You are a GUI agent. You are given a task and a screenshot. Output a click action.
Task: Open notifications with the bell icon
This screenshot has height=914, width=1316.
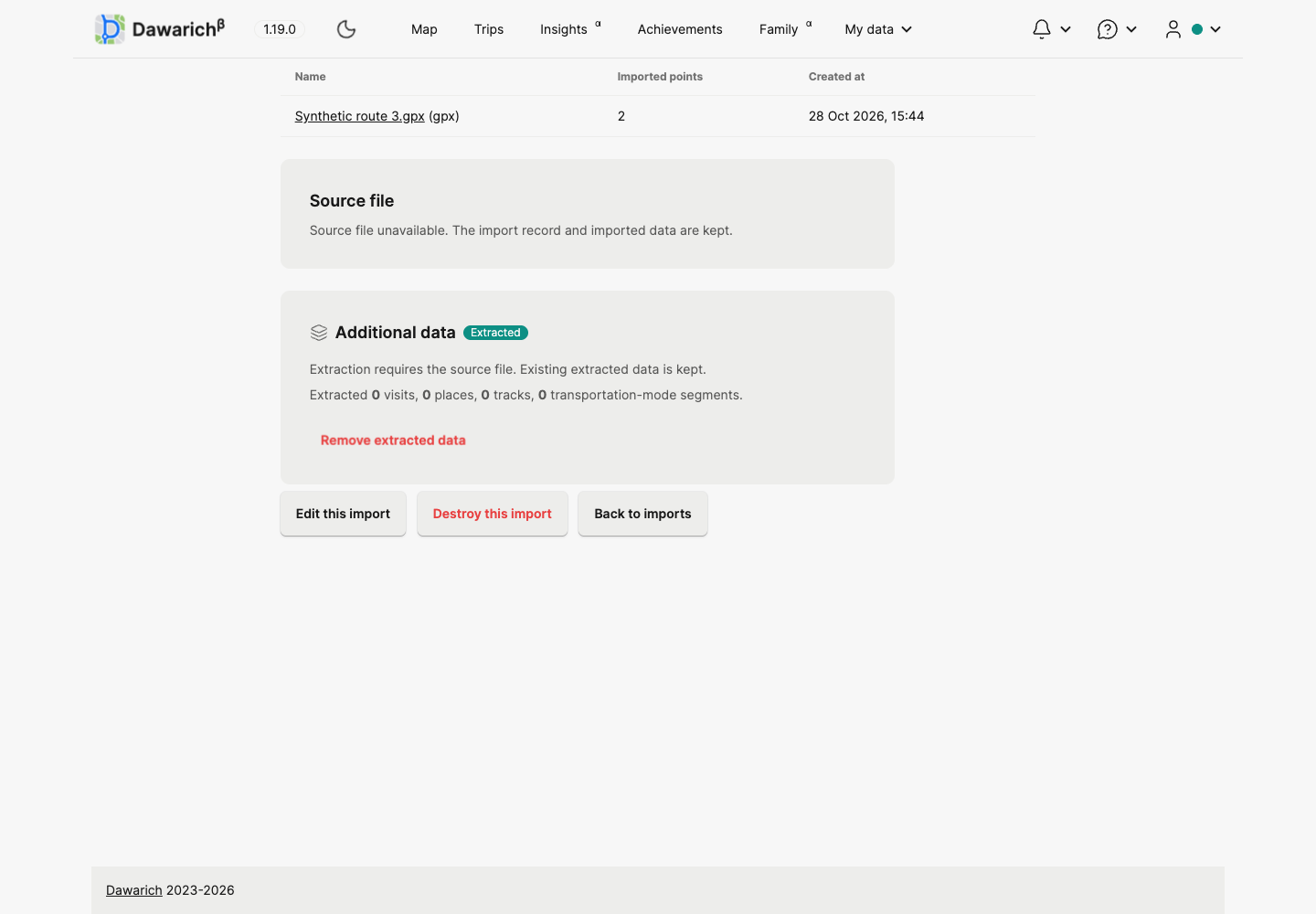click(x=1041, y=29)
